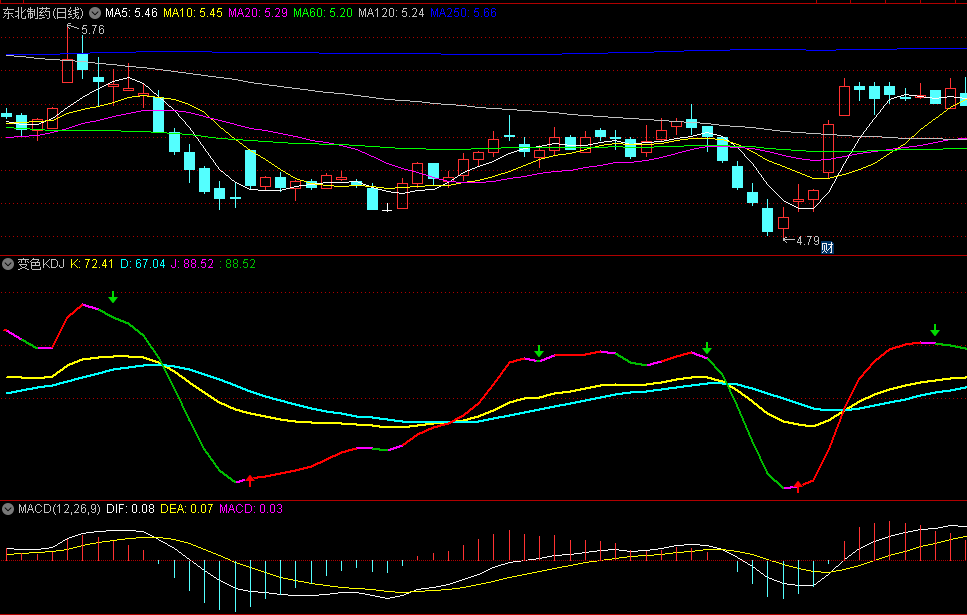Click the DEA: 0.07 value

click(x=187, y=509)
